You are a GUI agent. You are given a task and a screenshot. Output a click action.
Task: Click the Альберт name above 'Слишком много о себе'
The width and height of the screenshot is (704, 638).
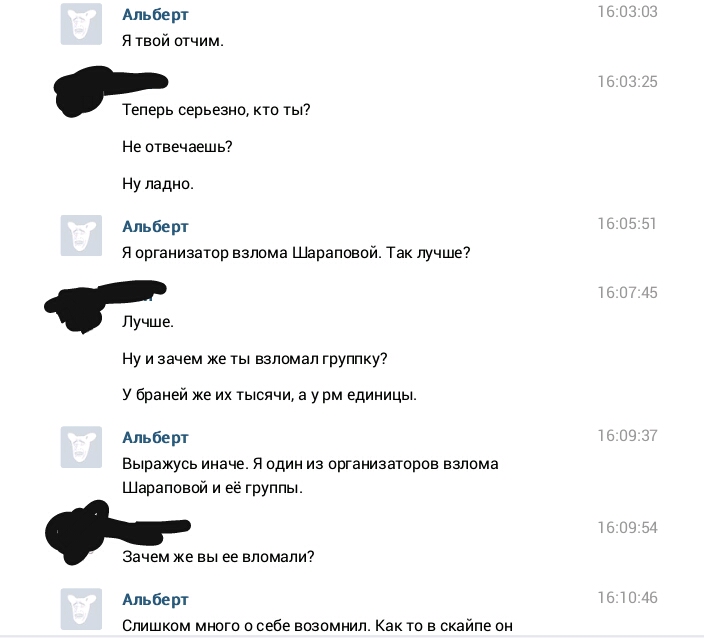[155, 599]
